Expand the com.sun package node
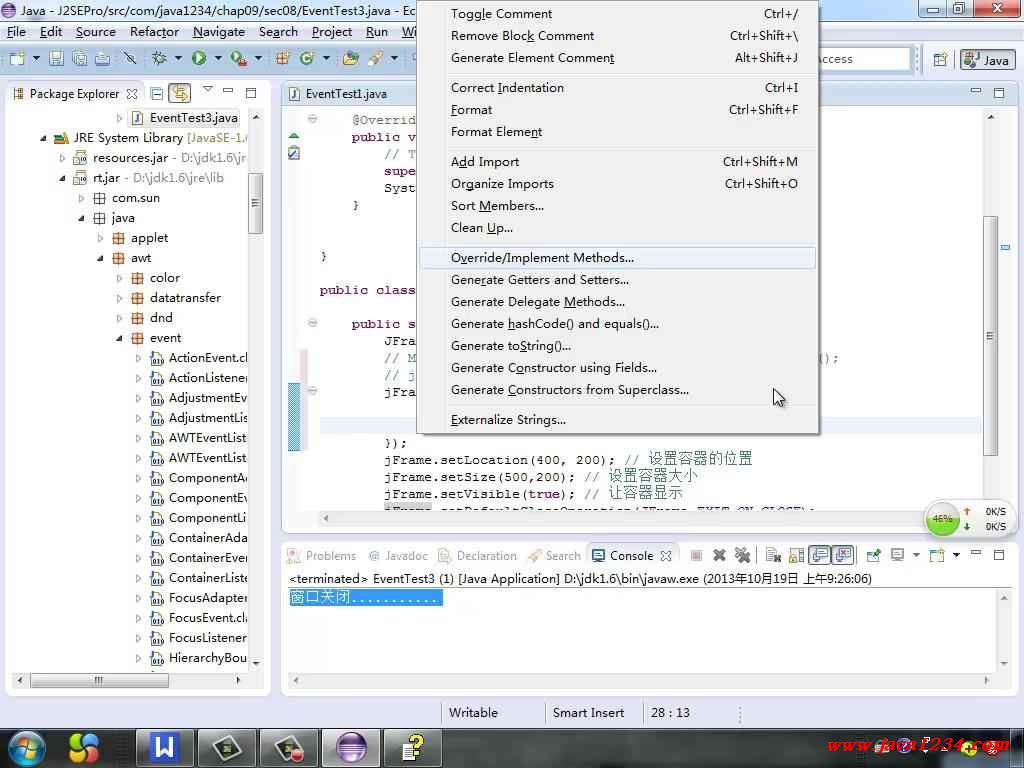 click(81, 198)
